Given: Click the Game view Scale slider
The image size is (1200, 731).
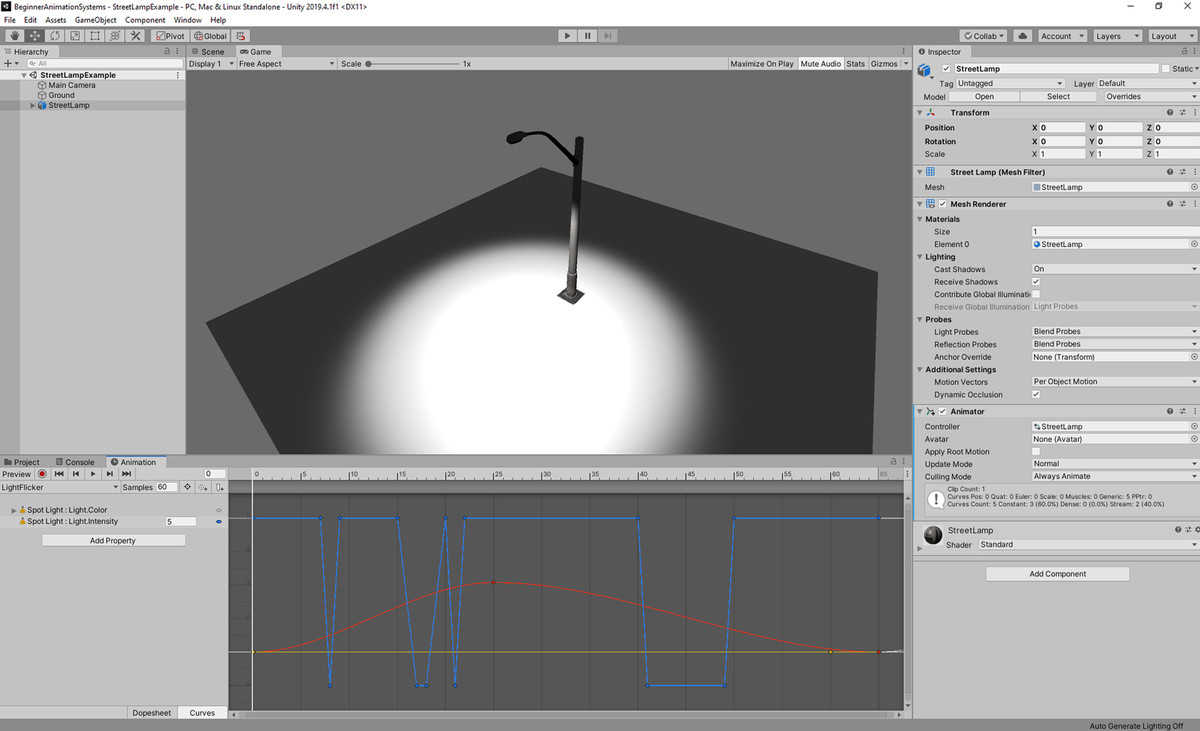Looking at the screenshot, I should point(410,64).
